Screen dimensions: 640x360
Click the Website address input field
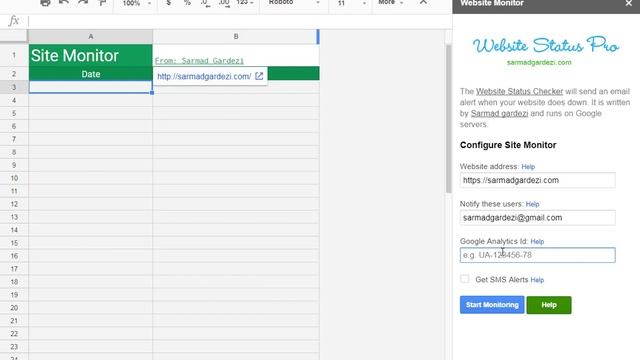pos(538,180)
